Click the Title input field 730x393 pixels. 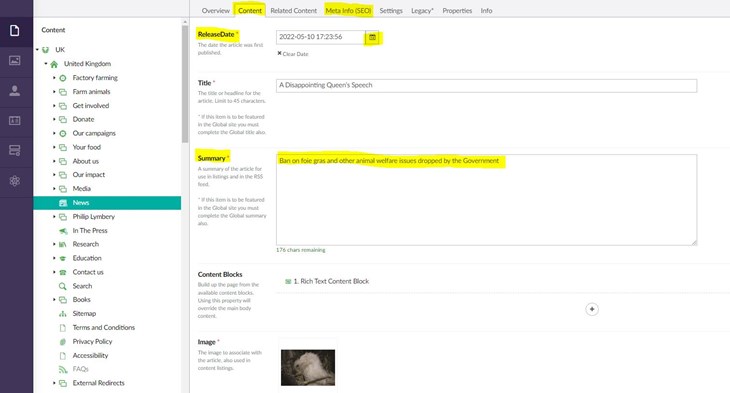click(x=486, y=86)
